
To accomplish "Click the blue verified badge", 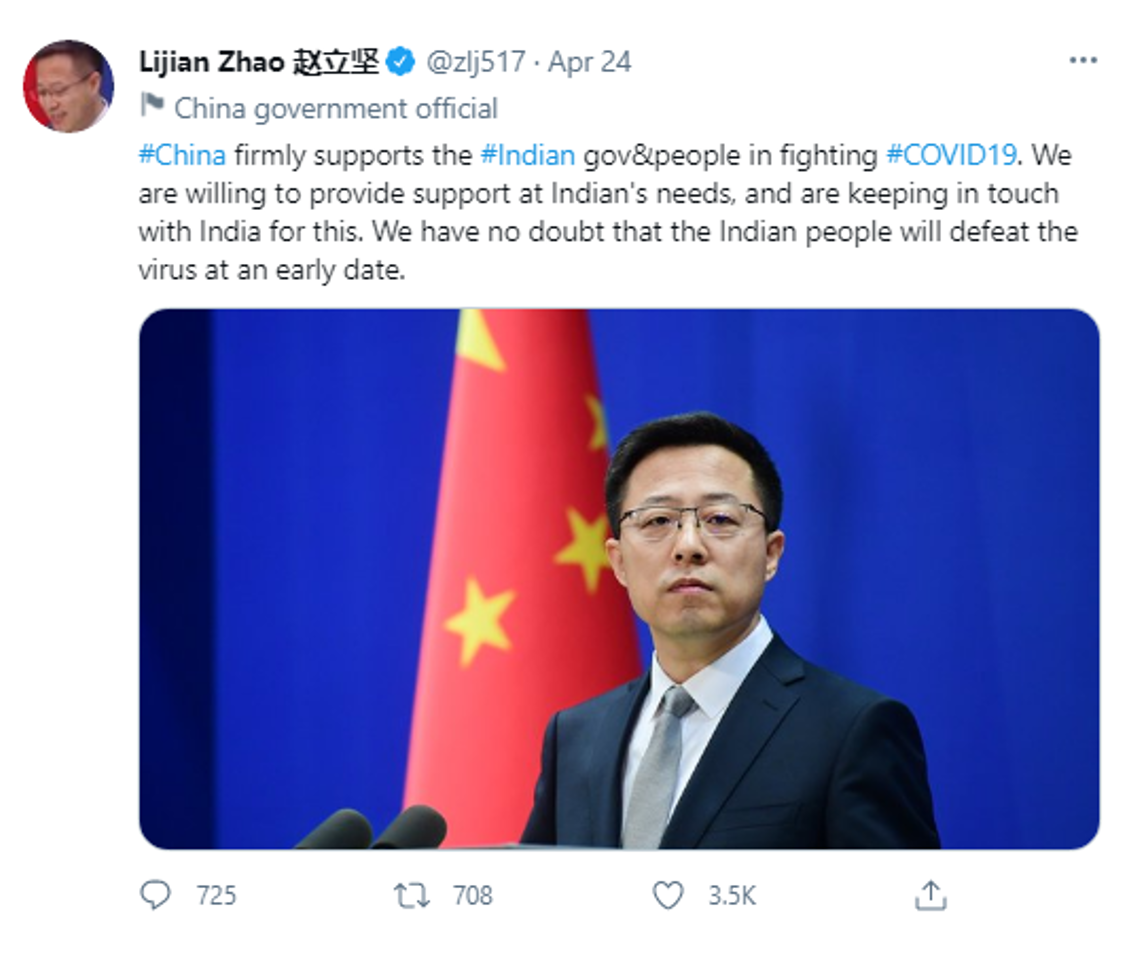I will point(400,61).
